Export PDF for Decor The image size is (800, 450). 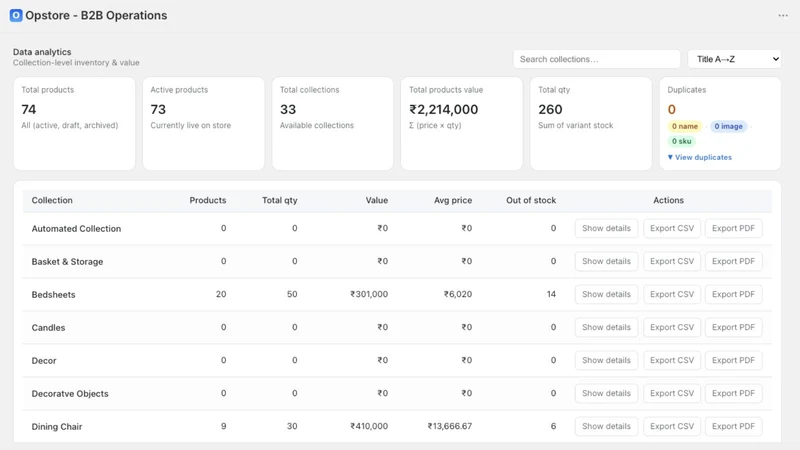[x=733, y=360]
